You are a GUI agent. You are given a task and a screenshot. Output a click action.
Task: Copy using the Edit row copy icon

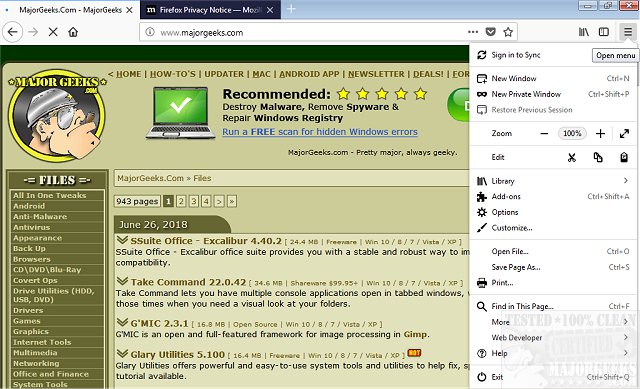(x=598, y=157)
